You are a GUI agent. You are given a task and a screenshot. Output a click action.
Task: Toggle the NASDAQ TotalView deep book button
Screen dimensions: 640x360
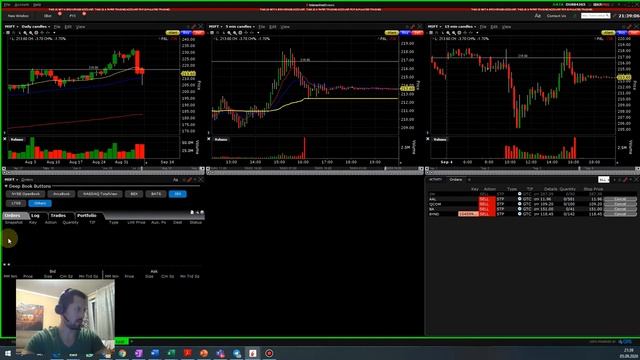100,194
